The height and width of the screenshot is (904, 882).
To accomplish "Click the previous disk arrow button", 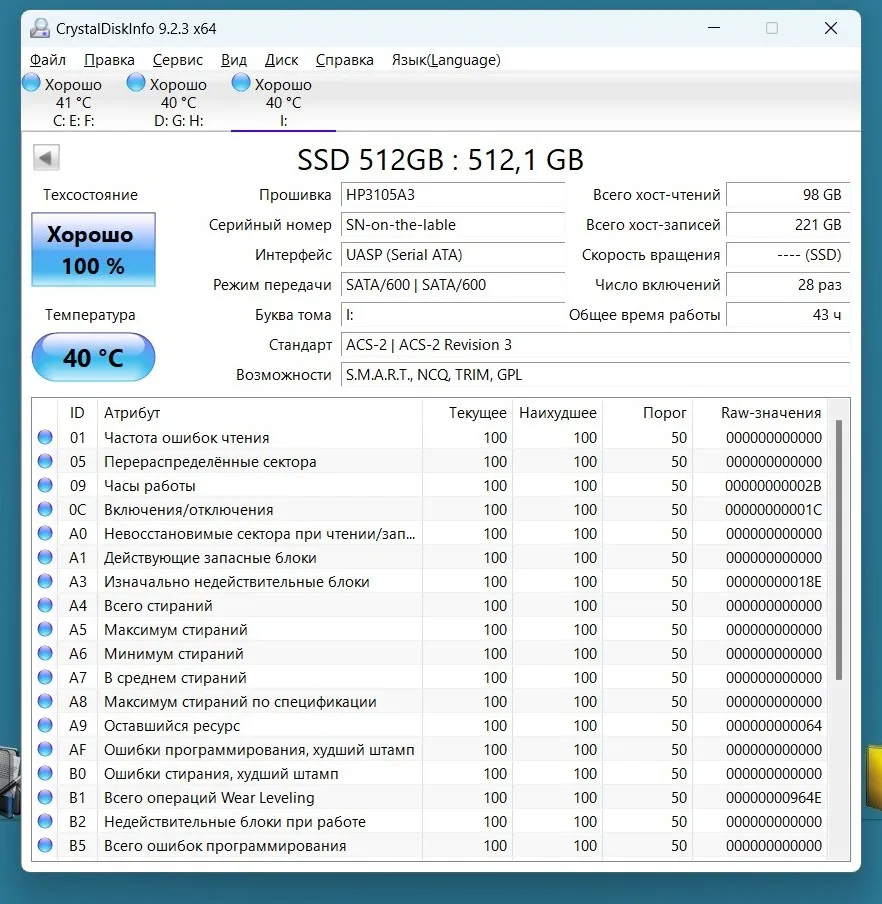I will [47, 158].
